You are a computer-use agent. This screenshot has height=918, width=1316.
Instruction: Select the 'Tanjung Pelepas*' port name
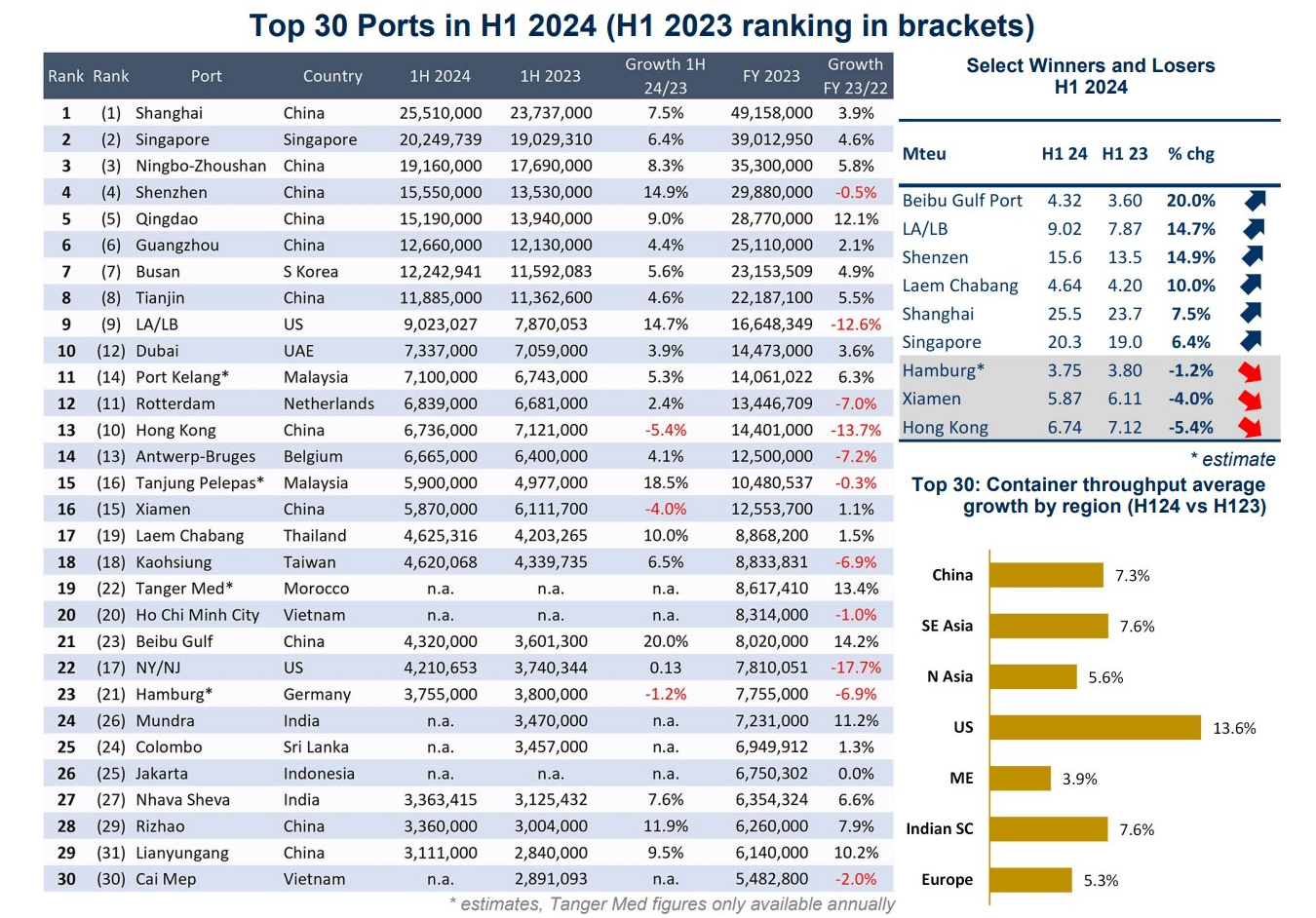[x=200, y=482]
